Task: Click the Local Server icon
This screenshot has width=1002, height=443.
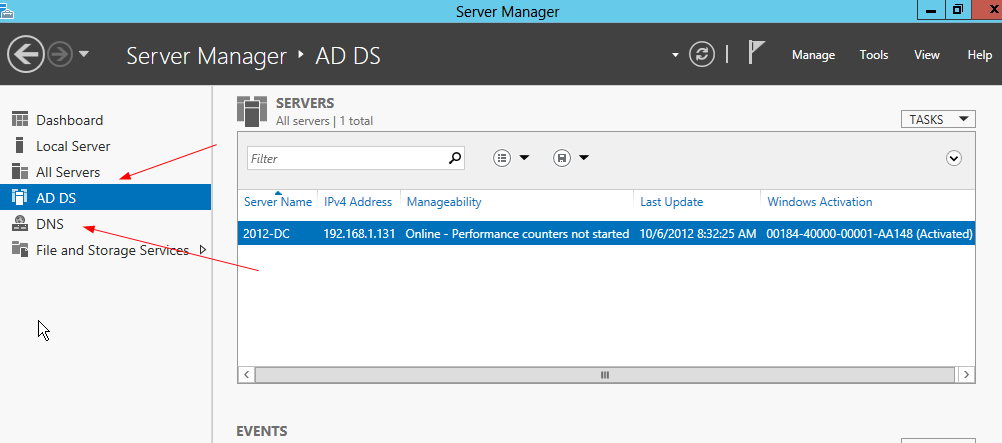Action: 20,146
